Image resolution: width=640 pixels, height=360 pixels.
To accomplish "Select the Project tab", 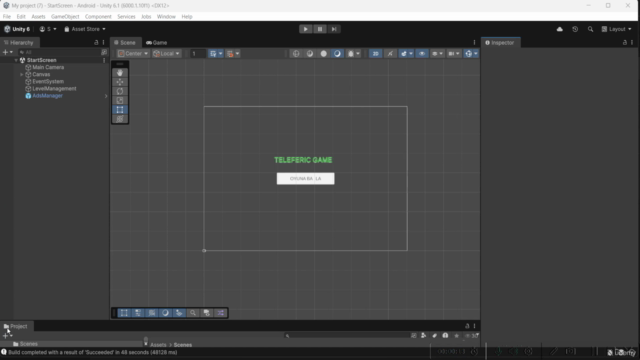I will point(16,326).
